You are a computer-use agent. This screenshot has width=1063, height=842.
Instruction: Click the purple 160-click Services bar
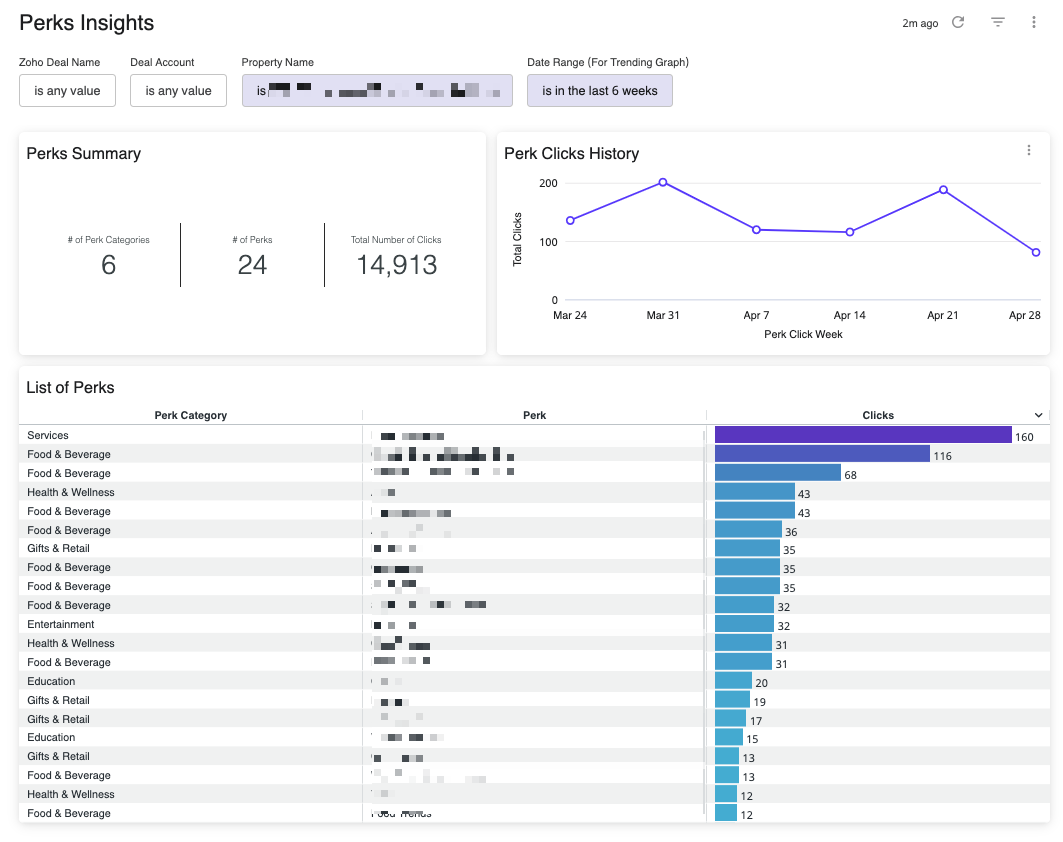862,435
